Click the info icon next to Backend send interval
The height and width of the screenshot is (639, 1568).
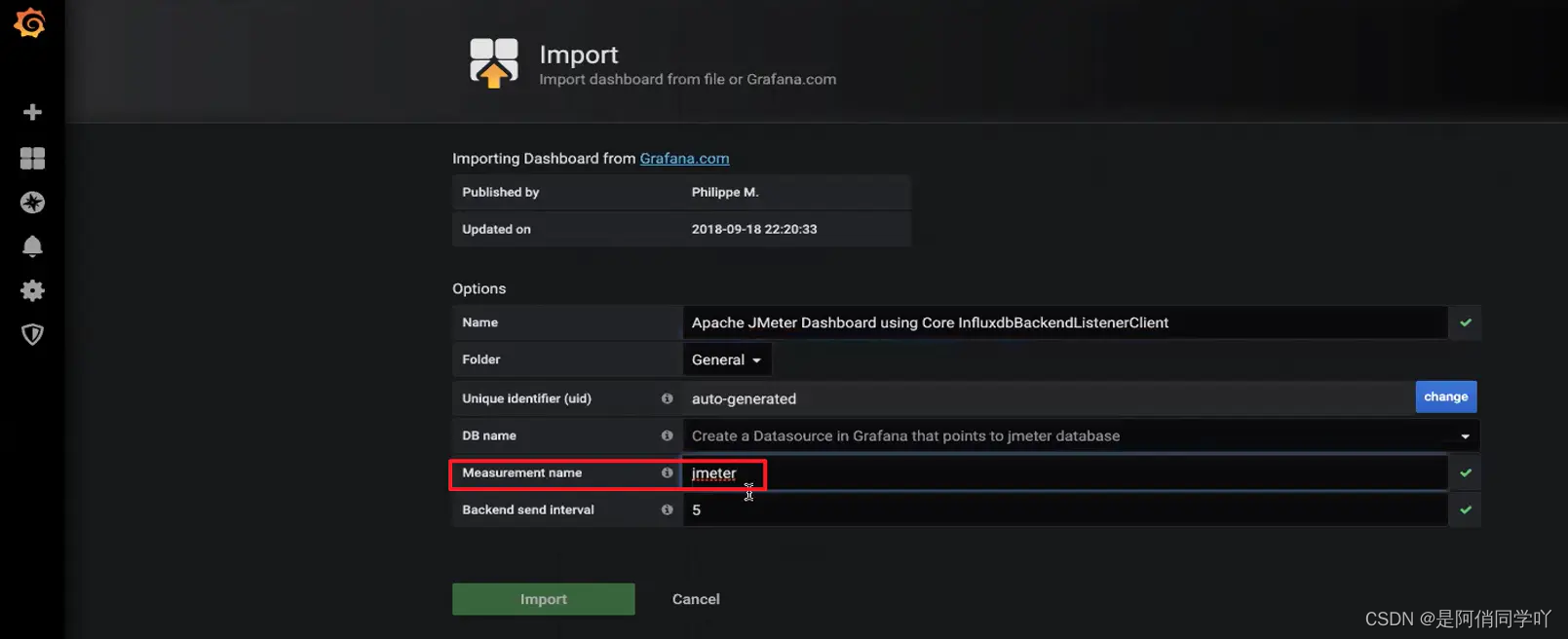pyautogui.click(x=668, y=509)
